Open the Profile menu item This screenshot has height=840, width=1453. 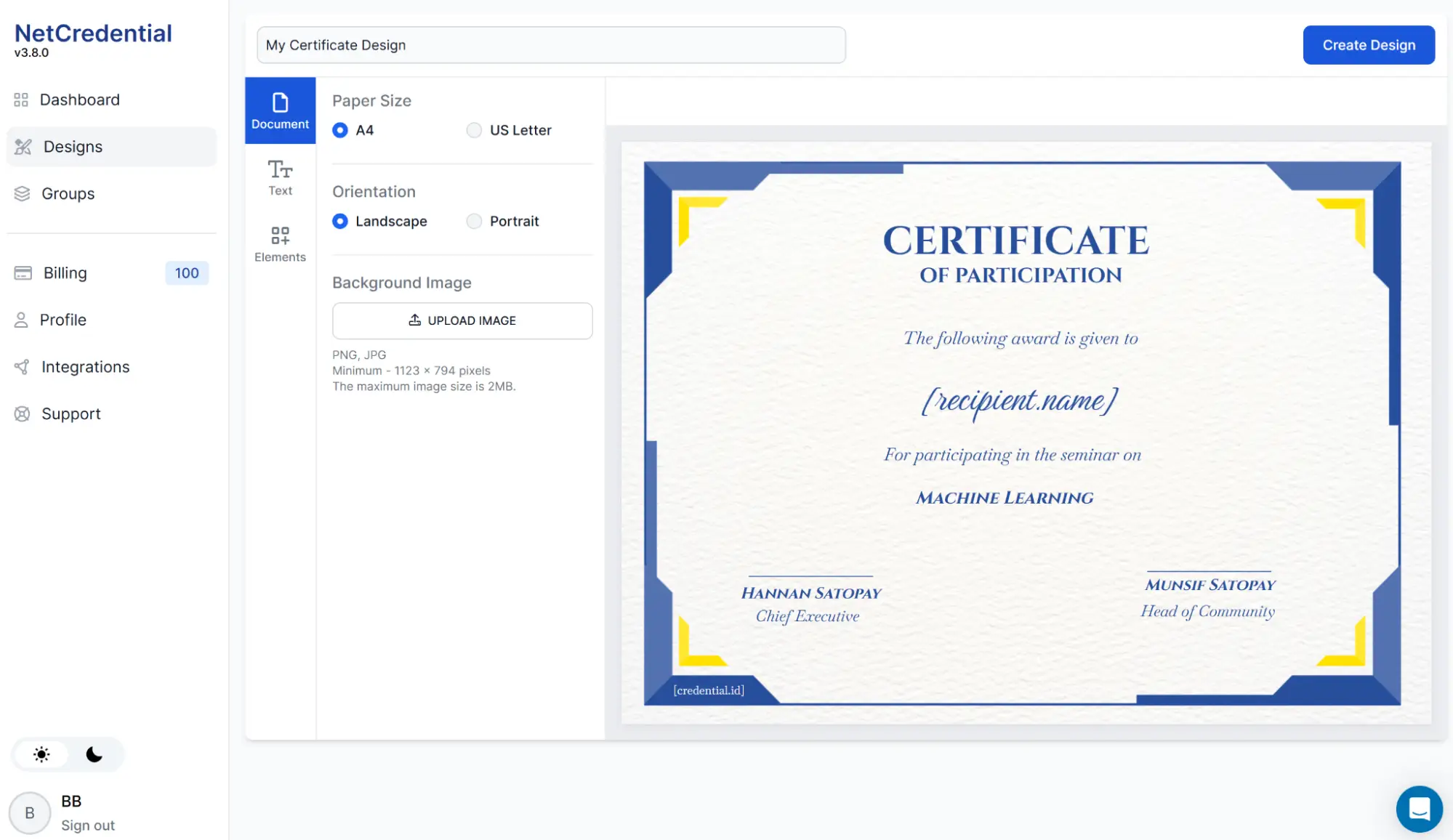point(63,320)
